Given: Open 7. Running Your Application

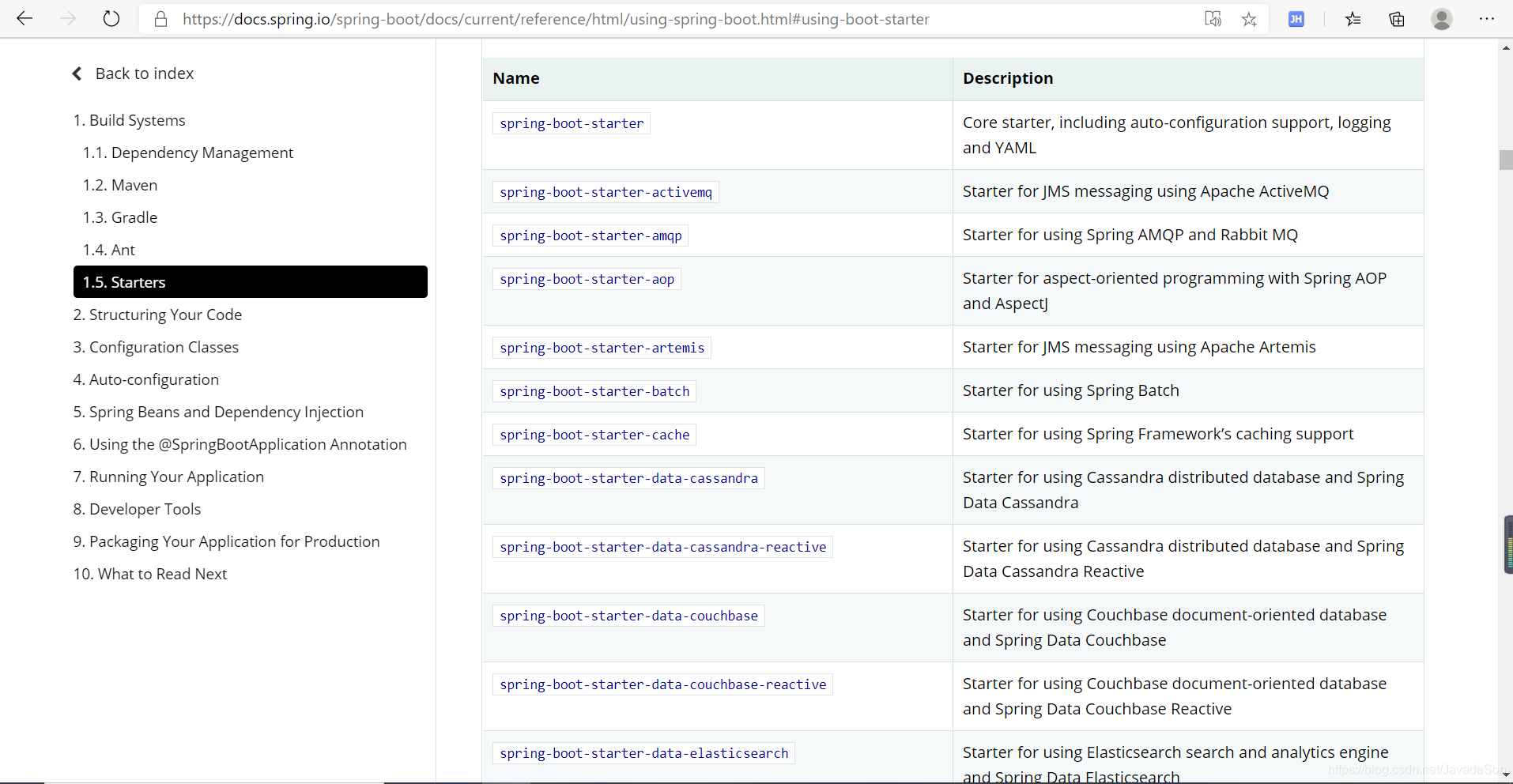Looking at the screenshot, I should click(x=169, y=477).
